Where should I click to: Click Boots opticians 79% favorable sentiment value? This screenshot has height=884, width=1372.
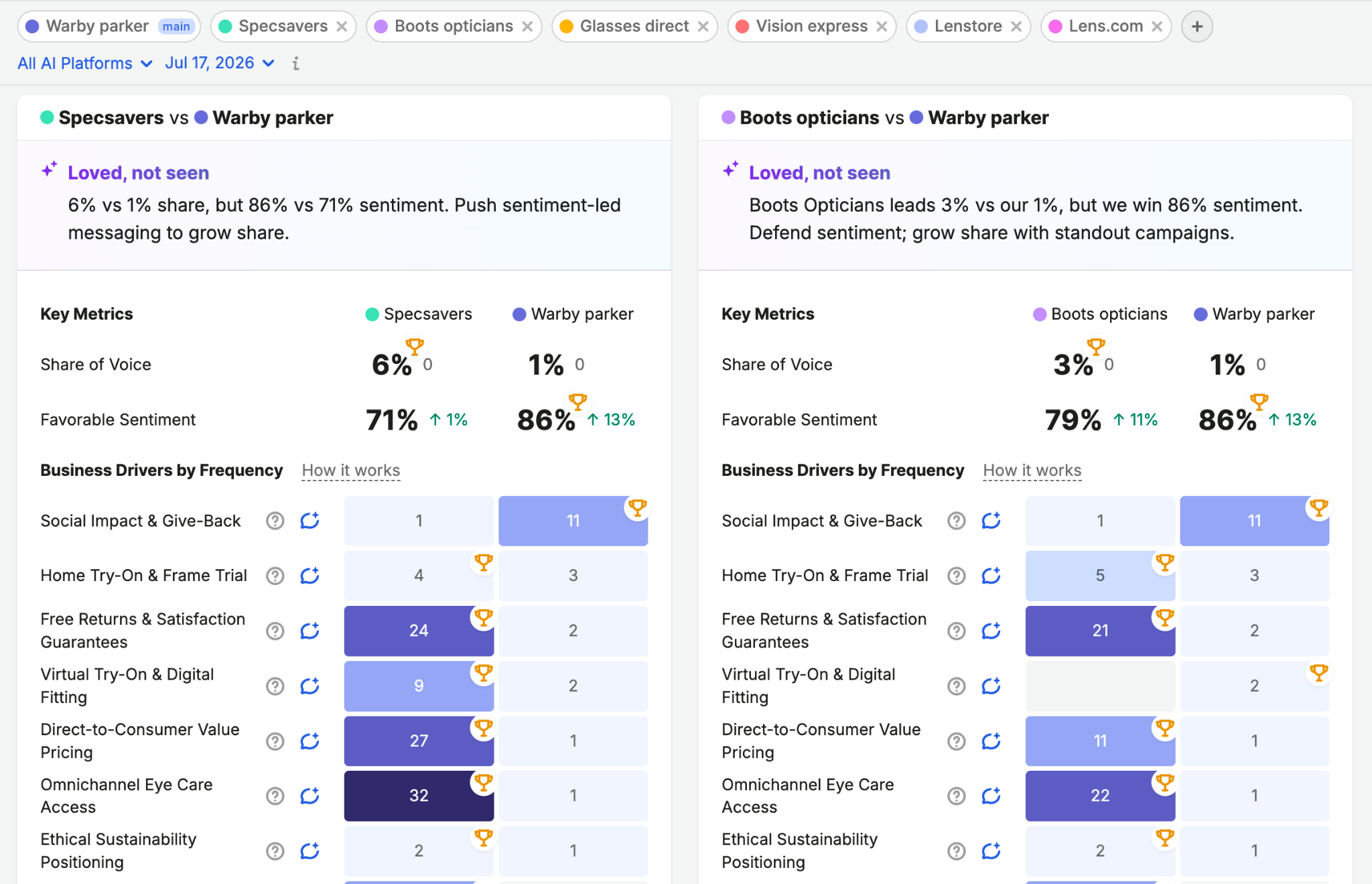tap(1073, 420)
